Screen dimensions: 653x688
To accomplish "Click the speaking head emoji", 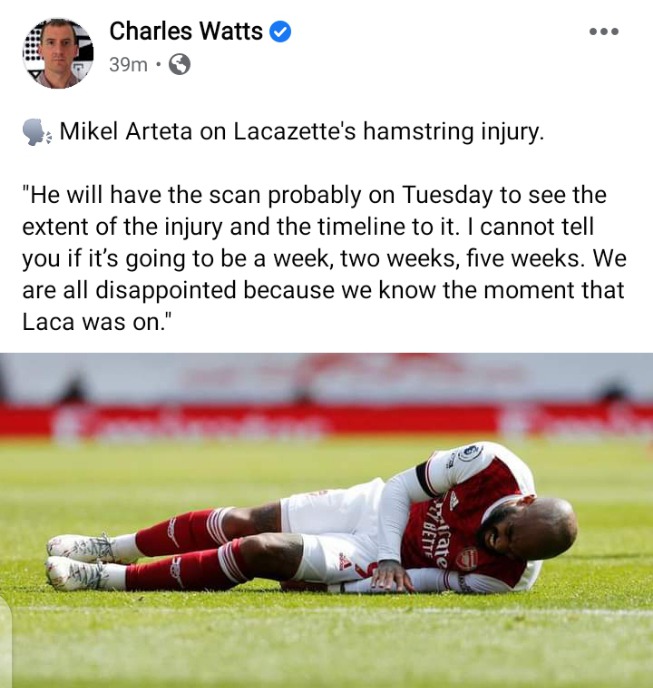I will [x=37, y=132].
